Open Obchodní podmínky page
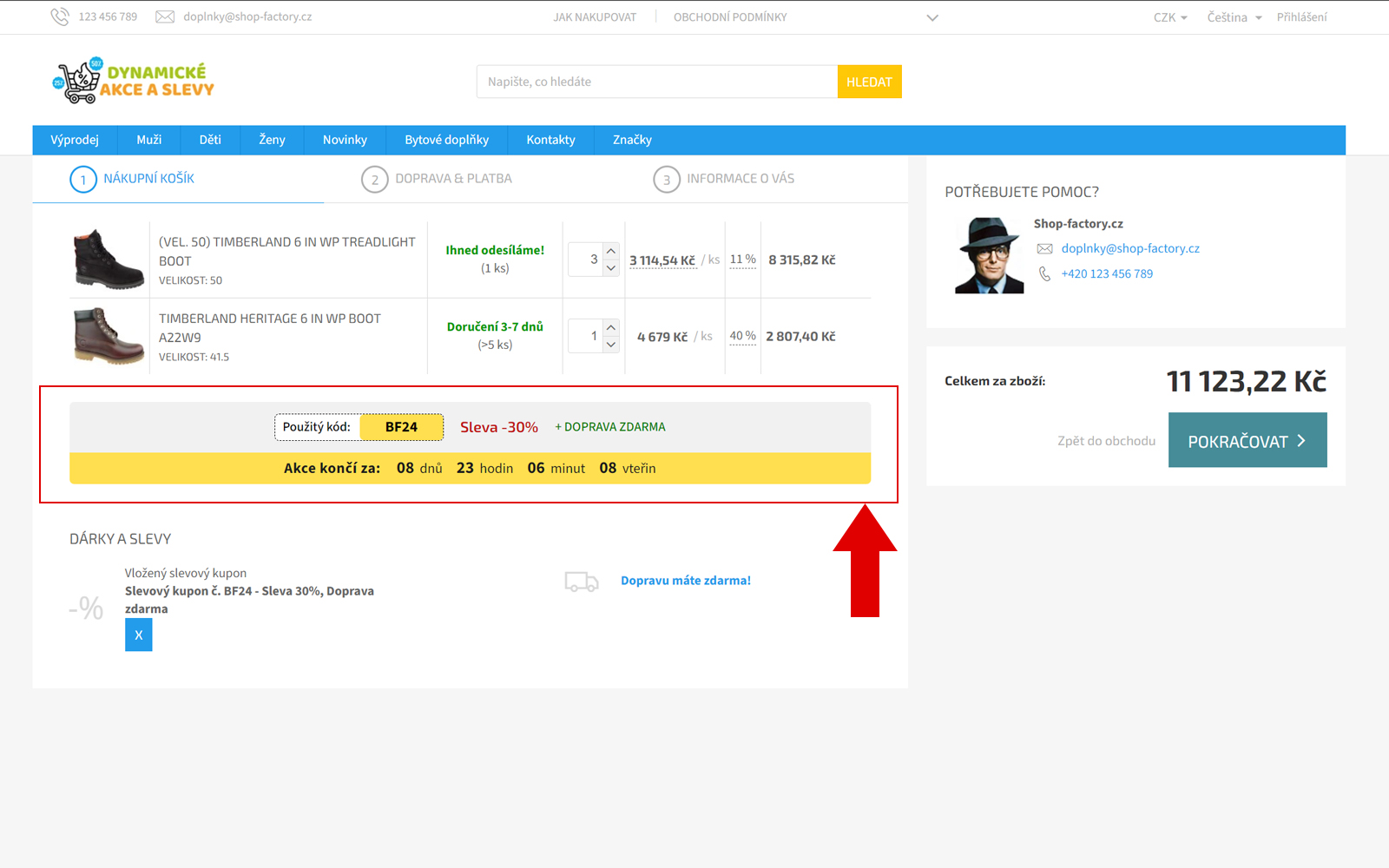The height and width of the screenshot is (868, 1389). (730, 17)
